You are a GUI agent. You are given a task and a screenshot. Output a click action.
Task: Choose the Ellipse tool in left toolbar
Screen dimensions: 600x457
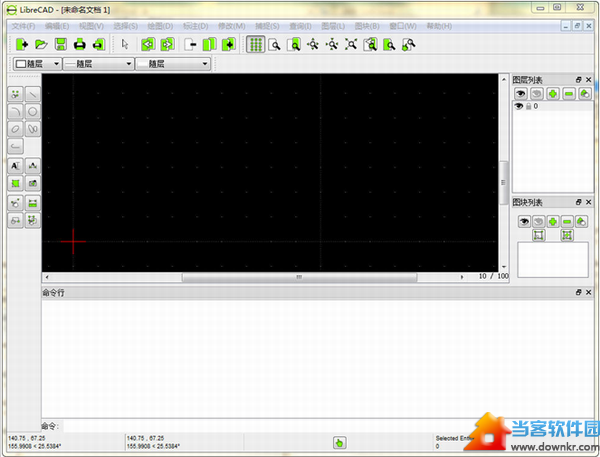16,129
